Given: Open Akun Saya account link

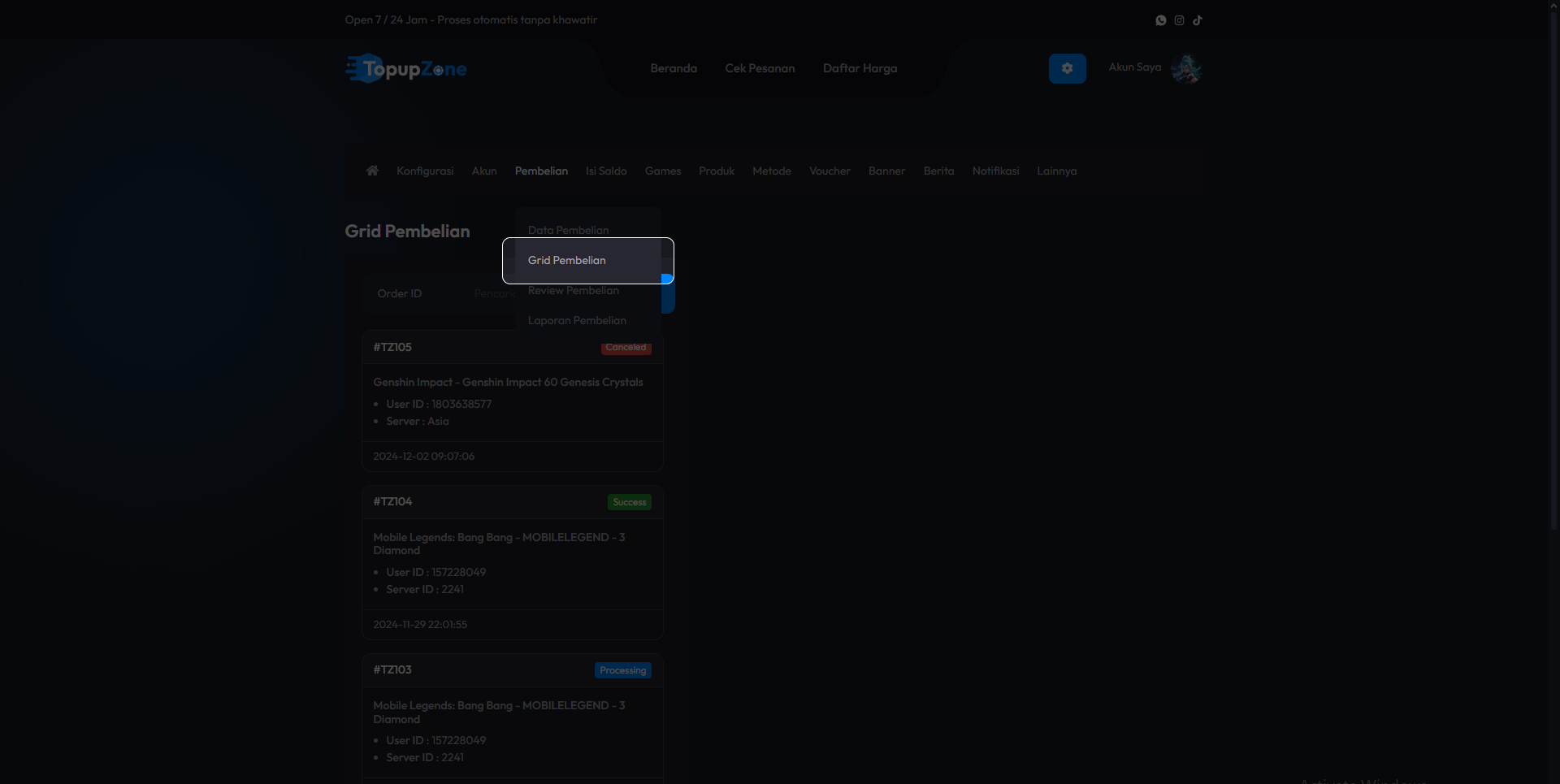Looking at the screenshot, I should (x=1135, y=67).
